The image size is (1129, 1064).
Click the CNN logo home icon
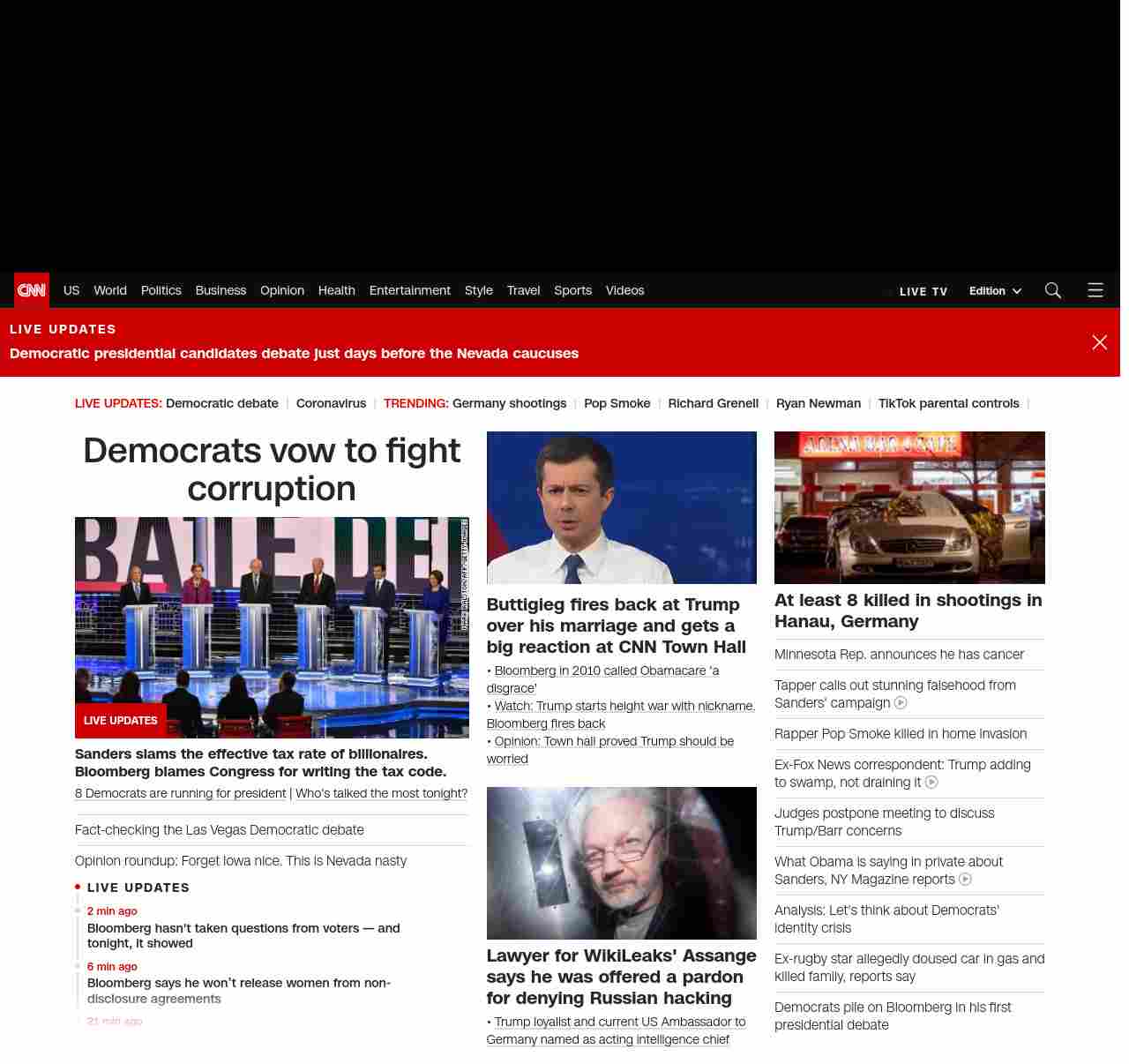coord(32,290)
